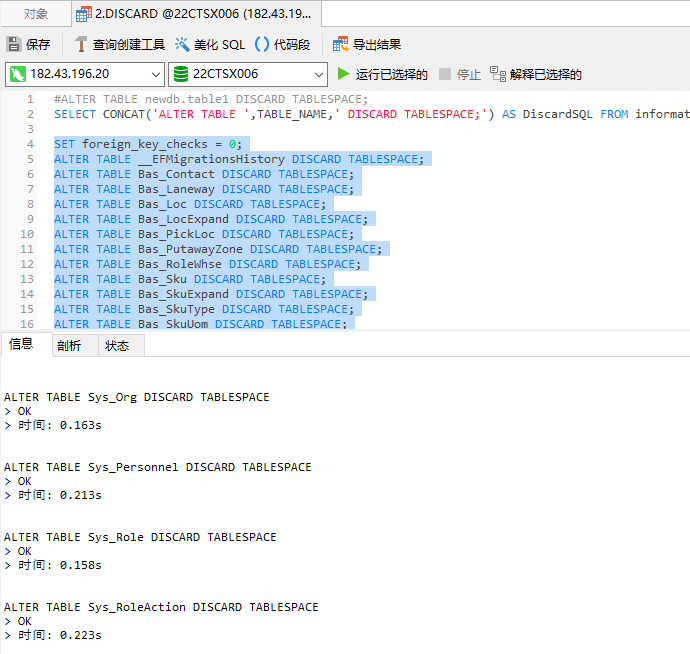Click the Bas_SkuExpand DISCARD TABLESPACE line
Image resolution: width=690 pixels, height=654 pixels.
[211, 294]
